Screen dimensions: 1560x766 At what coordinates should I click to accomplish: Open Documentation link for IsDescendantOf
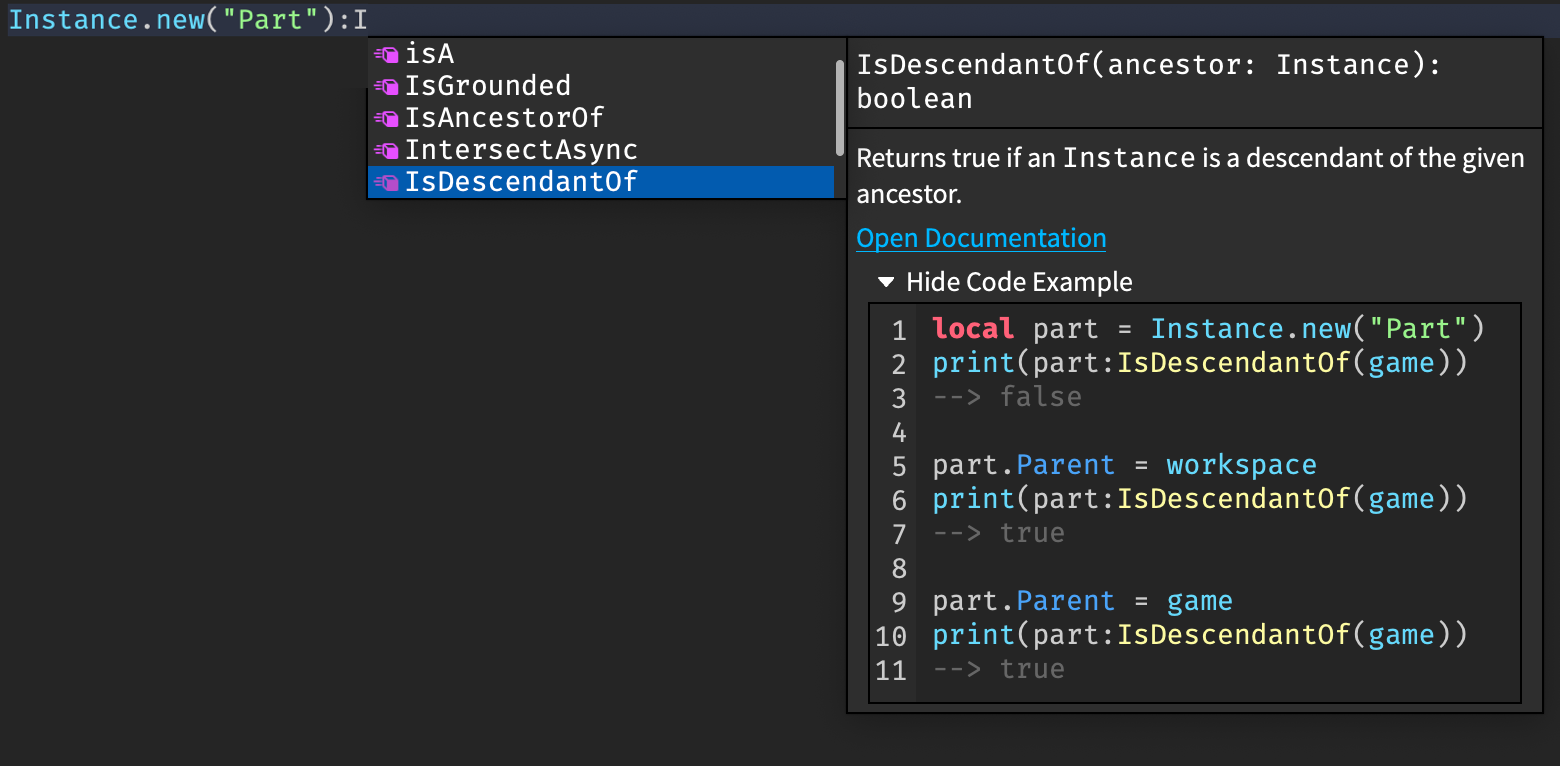pyautogui.click(x=981, y=238)
